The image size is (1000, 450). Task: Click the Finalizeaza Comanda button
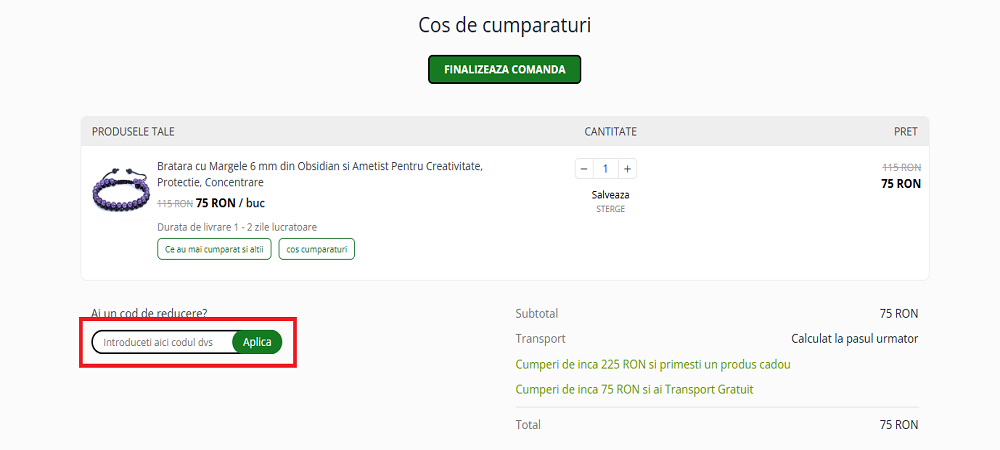[504, 70]
